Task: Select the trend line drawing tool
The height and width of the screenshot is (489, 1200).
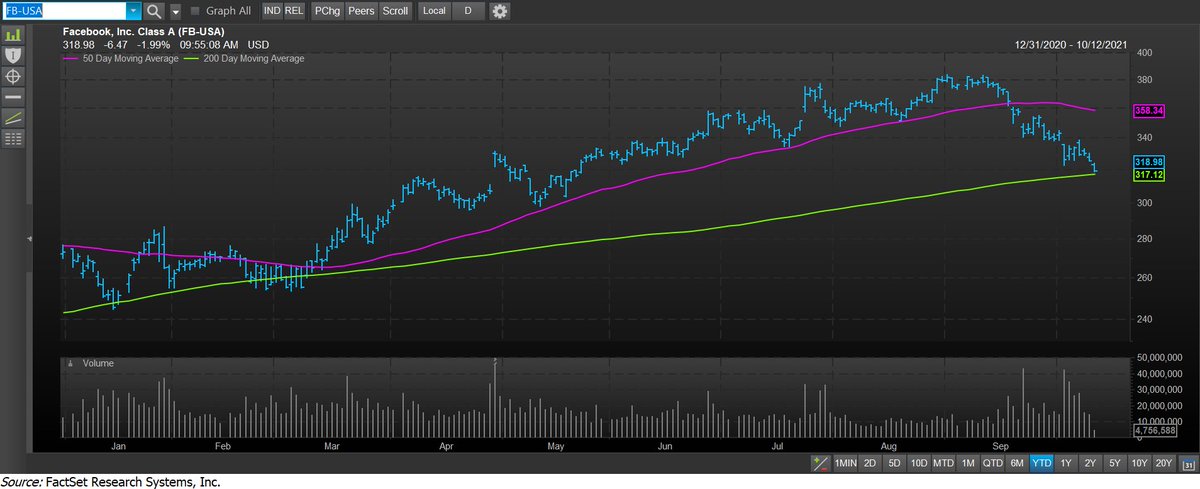Action: pyautogui.click(x=13, y=118)
